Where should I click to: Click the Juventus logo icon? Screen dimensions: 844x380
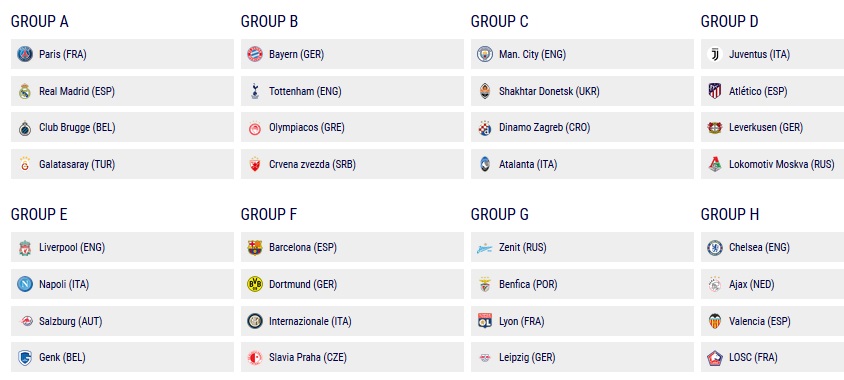coord(714,54)
